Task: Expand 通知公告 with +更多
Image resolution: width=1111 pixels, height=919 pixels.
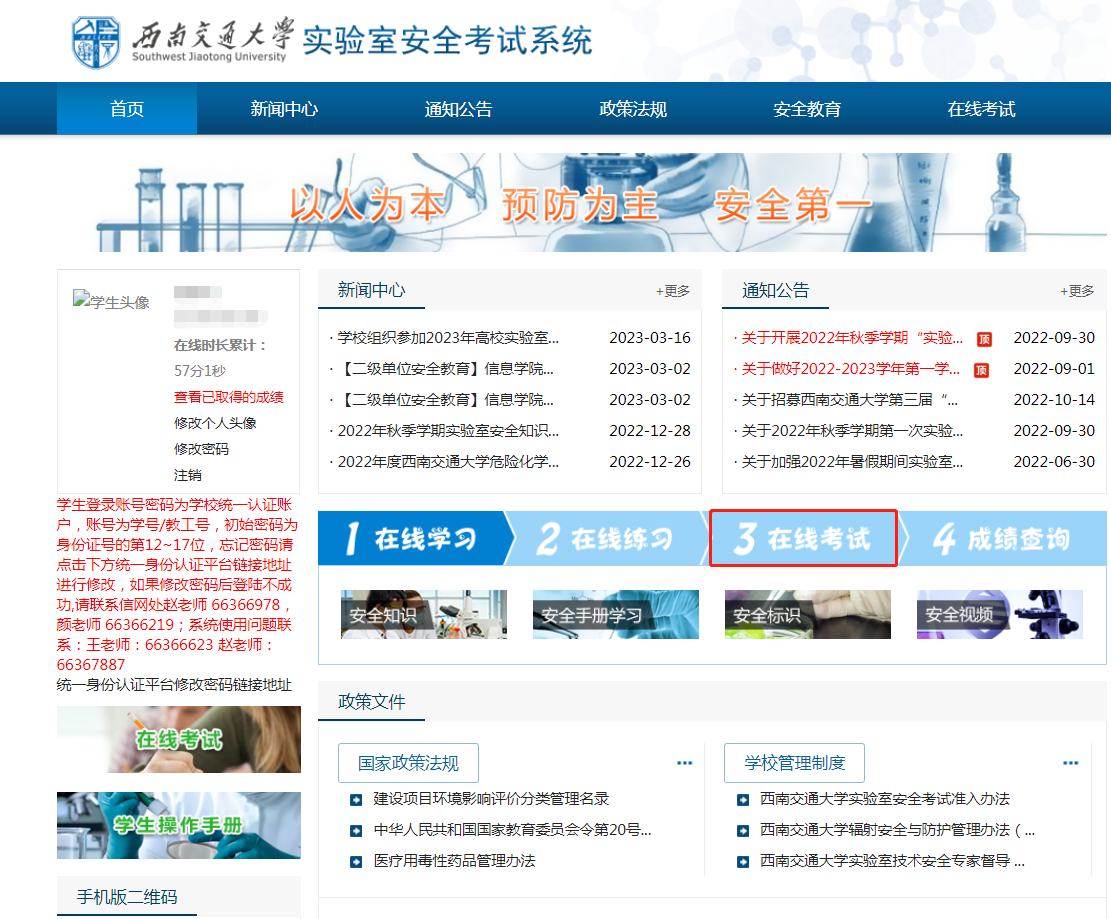Action: 1076,291
